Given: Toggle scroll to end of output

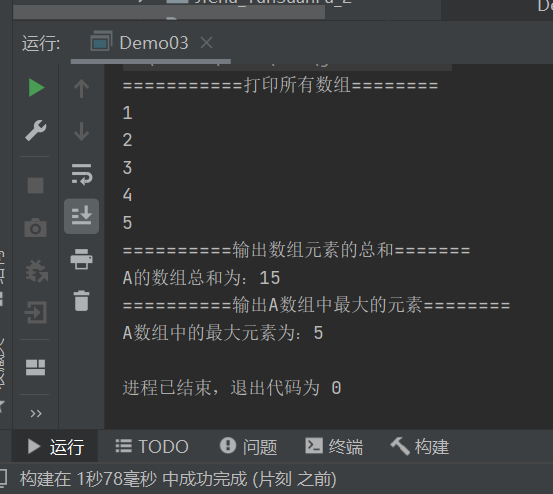Looking at the screenshot, I should (81, 216).
